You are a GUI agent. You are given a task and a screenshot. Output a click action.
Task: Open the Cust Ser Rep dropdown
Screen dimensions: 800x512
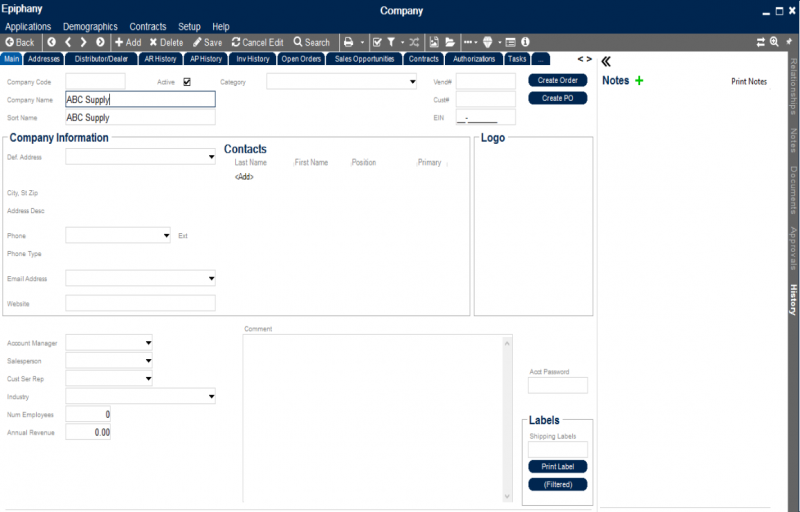148,378
